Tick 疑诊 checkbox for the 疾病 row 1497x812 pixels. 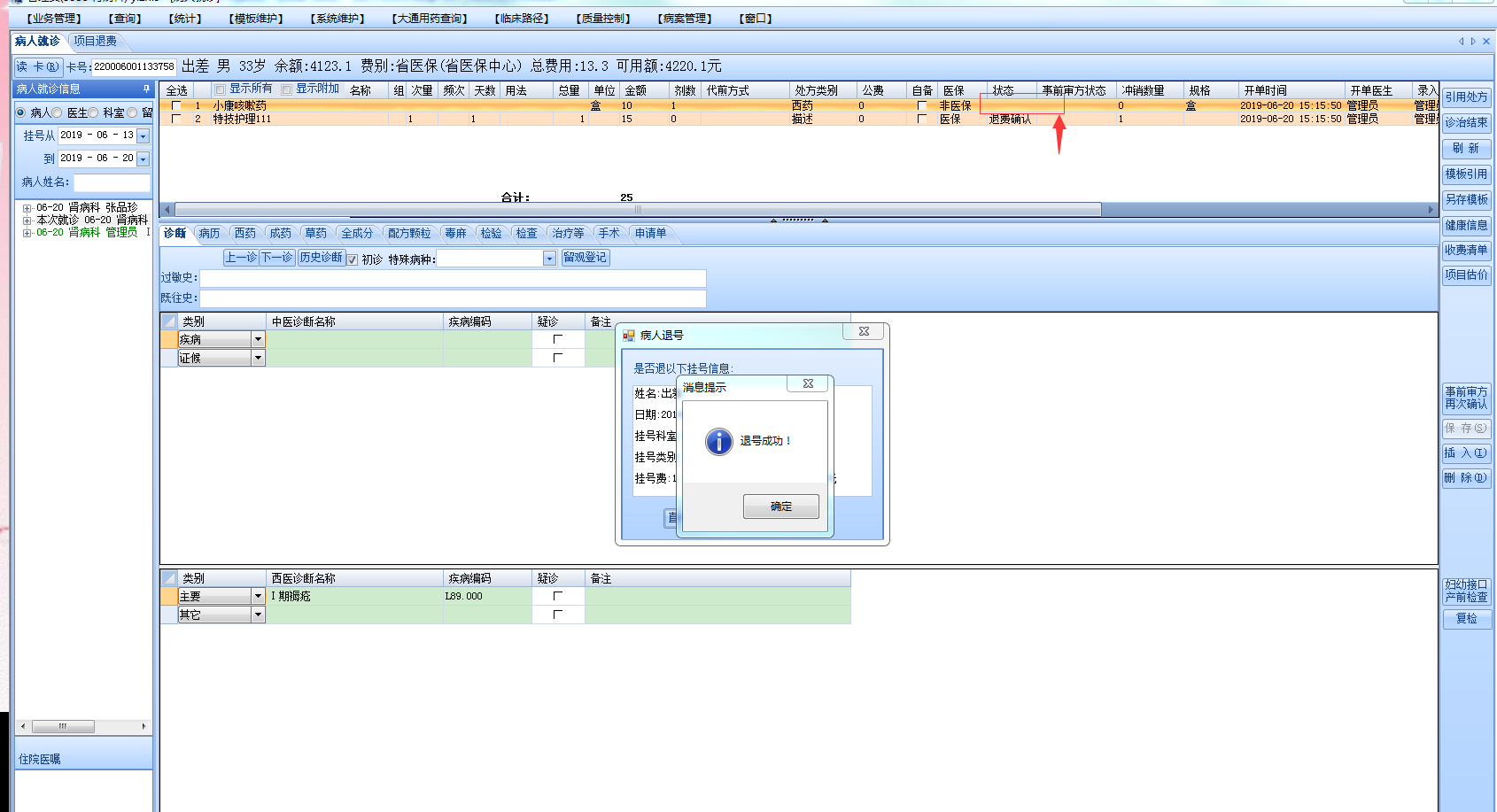(x=557, y=339)
